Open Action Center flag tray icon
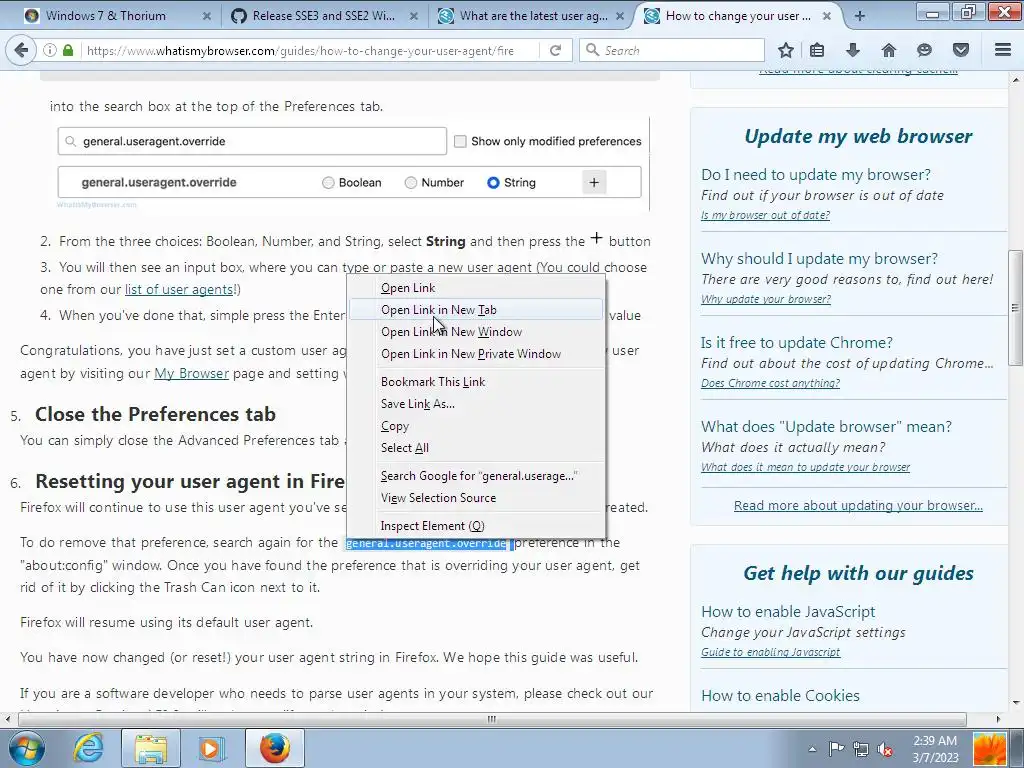Viewport: 1024px width, 768px height. [837, 749]
